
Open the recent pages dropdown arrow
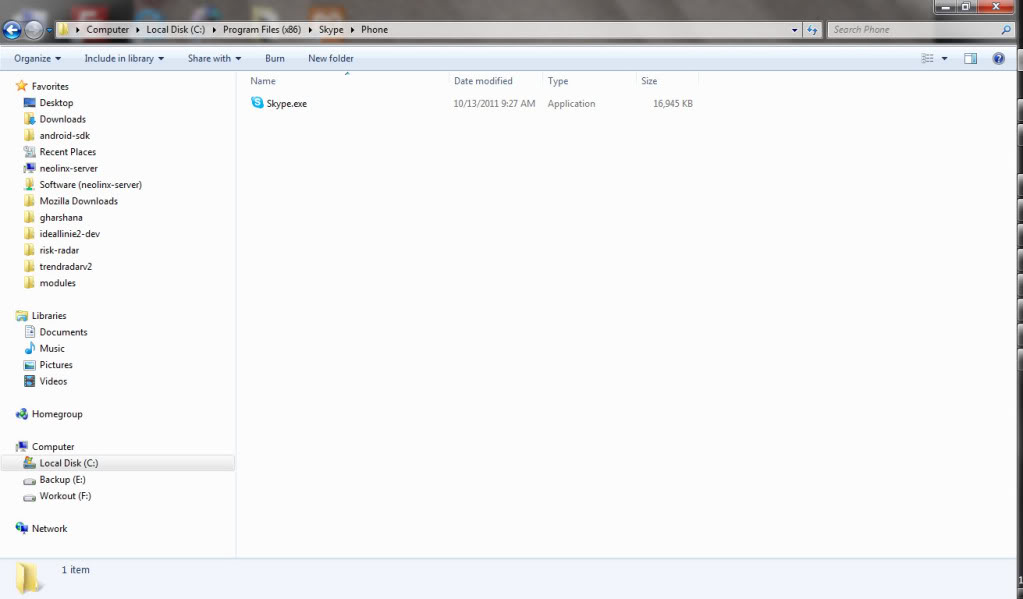coord(49,31)
